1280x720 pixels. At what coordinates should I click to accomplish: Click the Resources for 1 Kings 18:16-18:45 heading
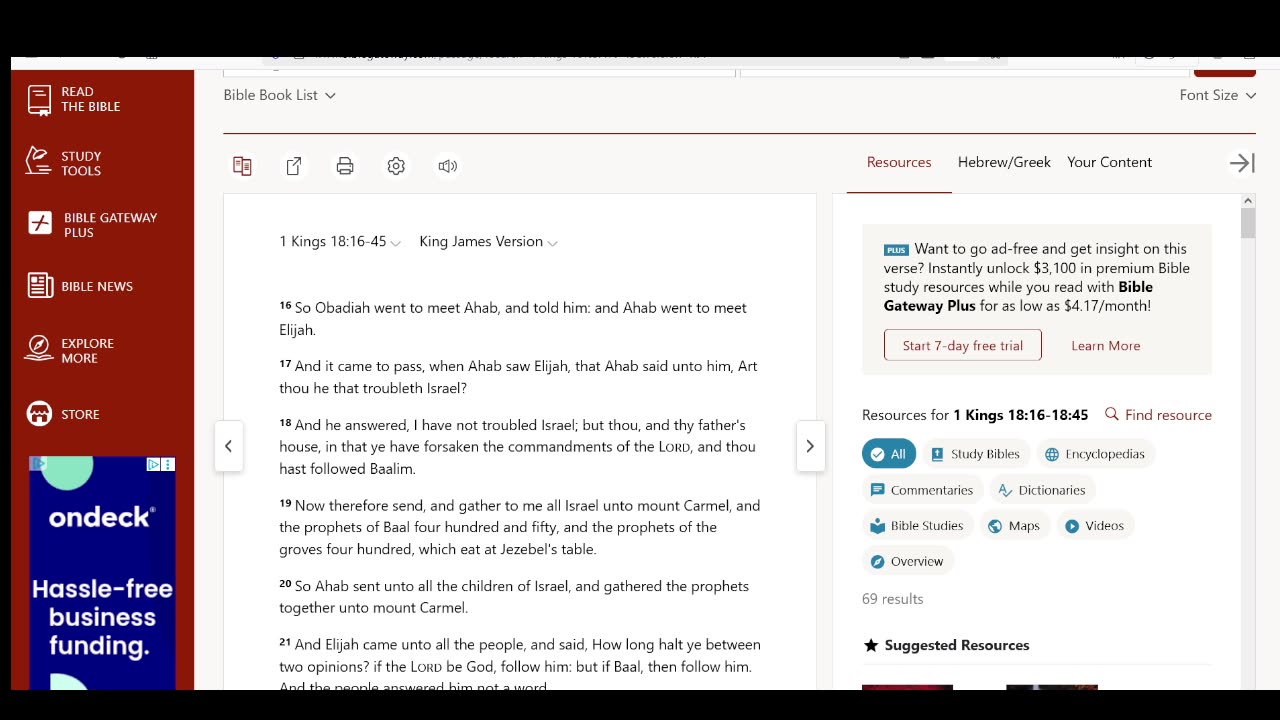click(975, 415)
